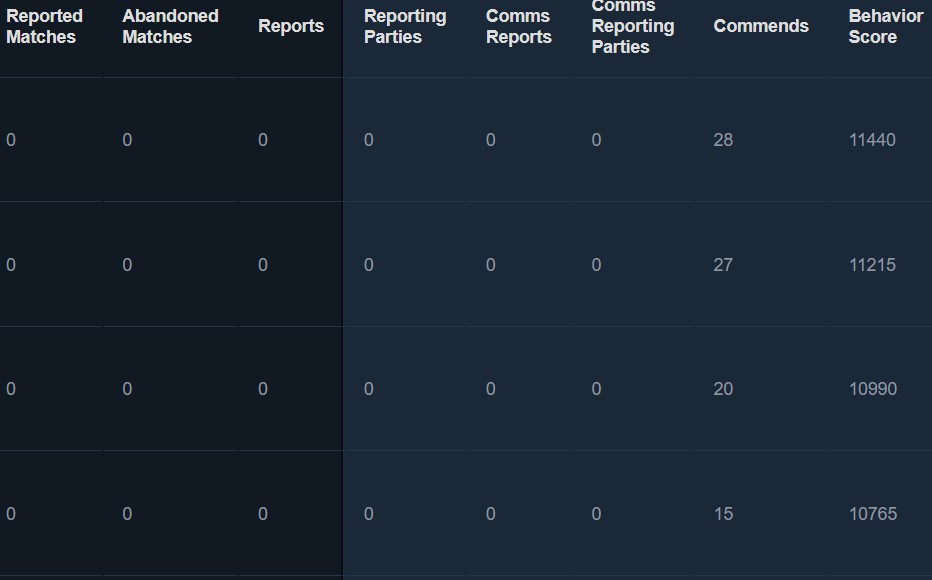The image size is (932, 580).
Task: Click the Reports column header
Action: [x=291, y=26]
